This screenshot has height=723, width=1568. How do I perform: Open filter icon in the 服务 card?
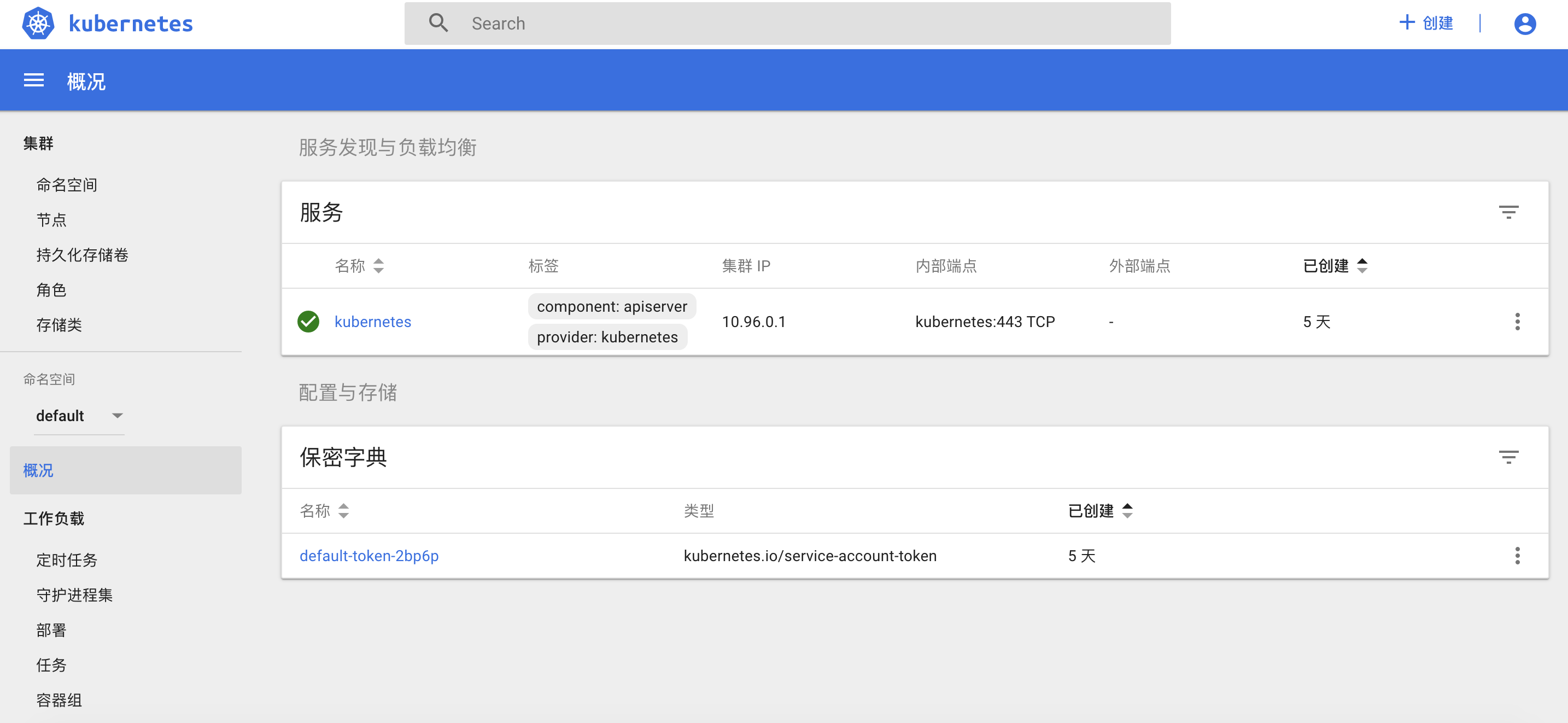[1508, 212]
